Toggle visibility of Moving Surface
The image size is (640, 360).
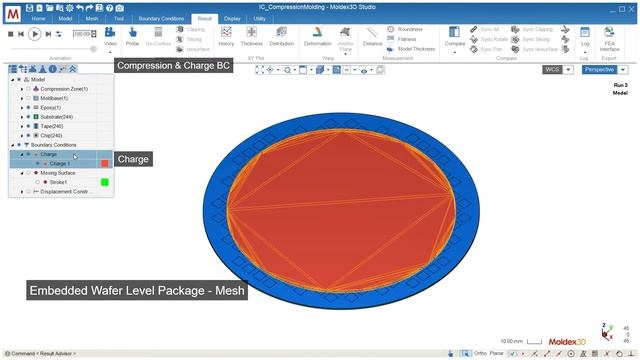tap(28, 173)
